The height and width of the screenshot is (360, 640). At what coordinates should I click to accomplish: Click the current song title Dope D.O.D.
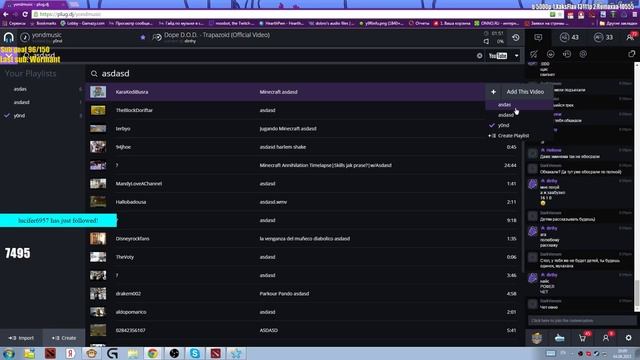coord(217,35)
